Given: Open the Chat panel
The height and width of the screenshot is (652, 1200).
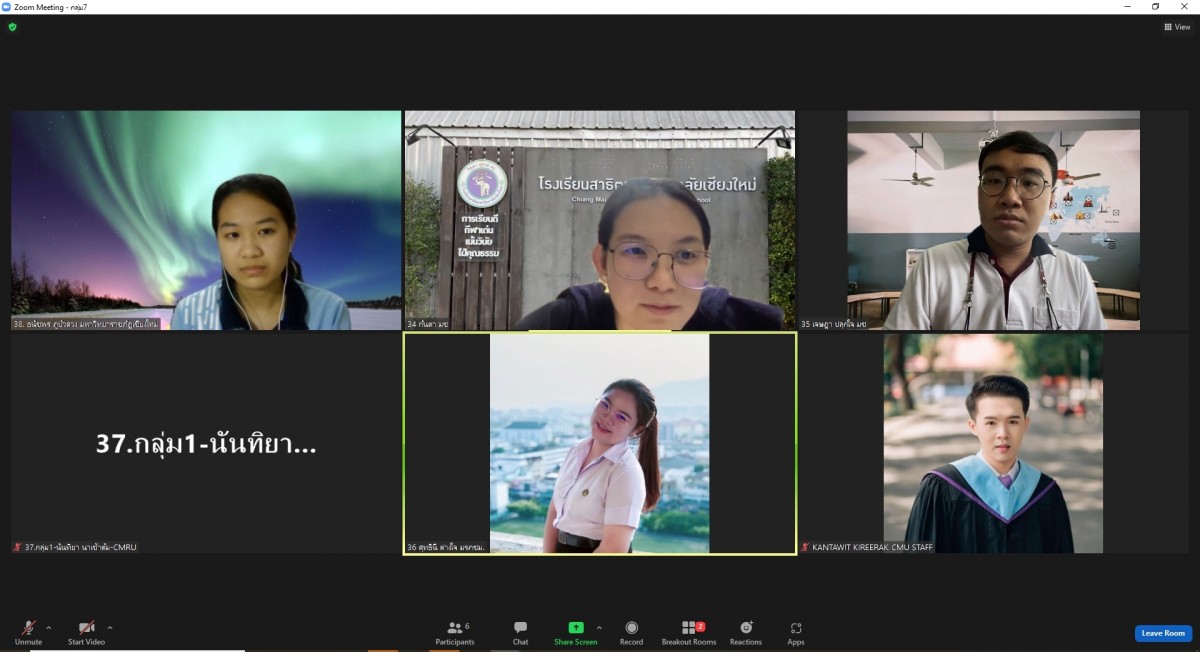Looking at the screenshot, I should (520, 631).
